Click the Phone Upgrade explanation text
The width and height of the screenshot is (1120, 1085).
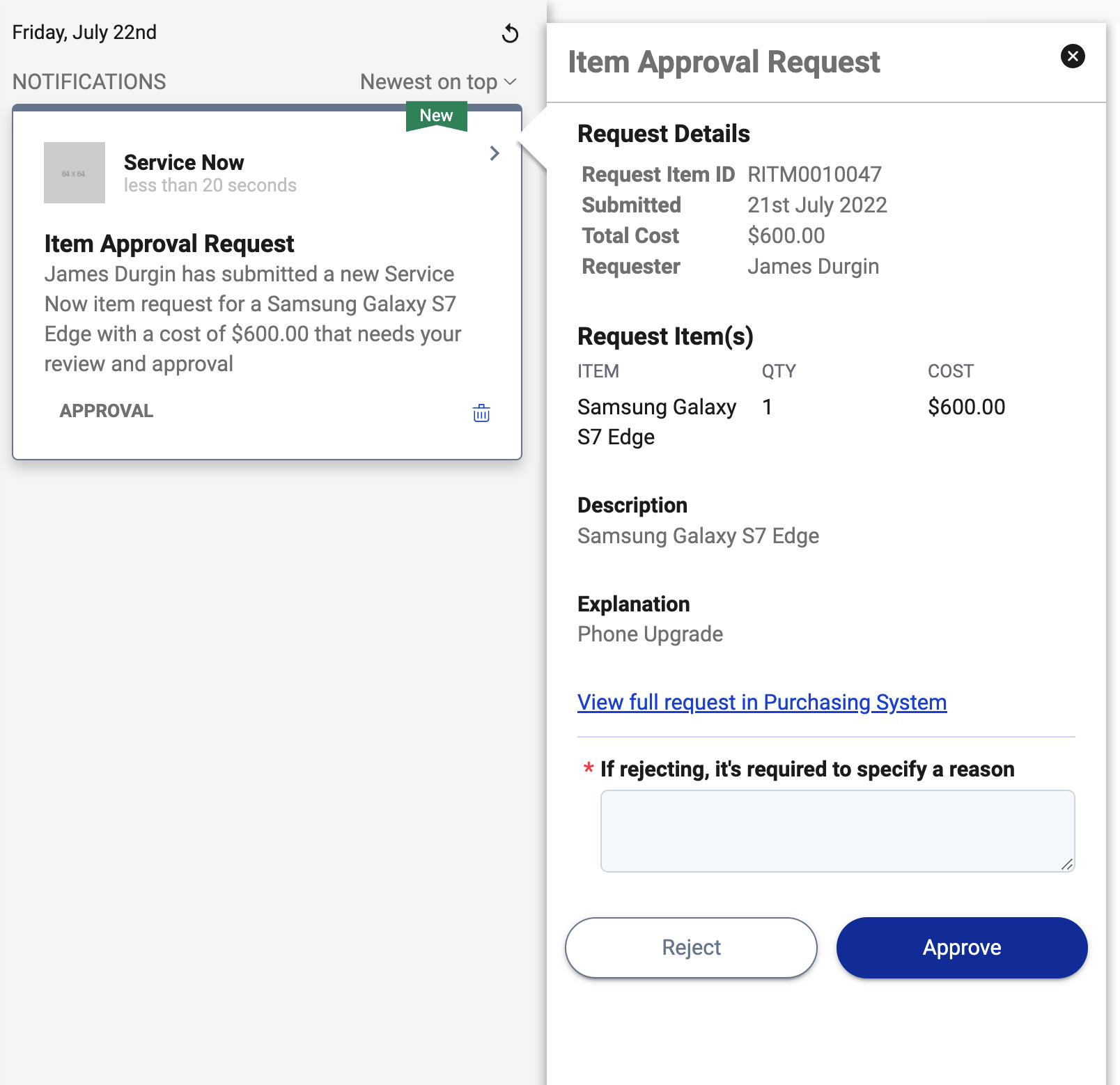pos(650,634)
